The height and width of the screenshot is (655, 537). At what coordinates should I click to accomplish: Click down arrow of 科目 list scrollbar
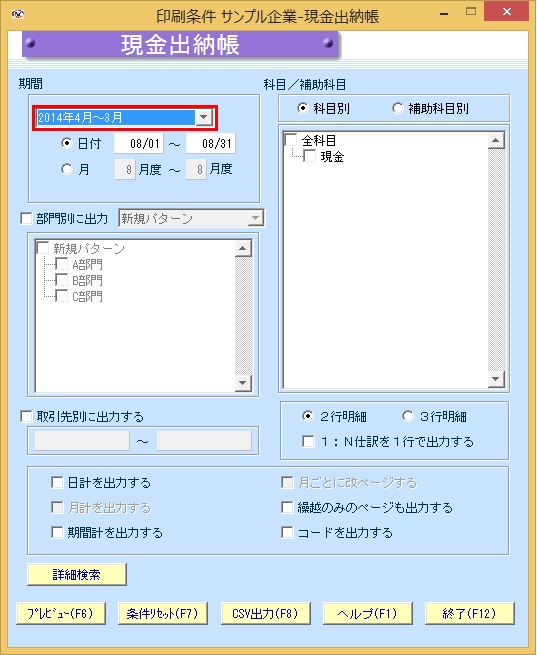pos(496,379)
